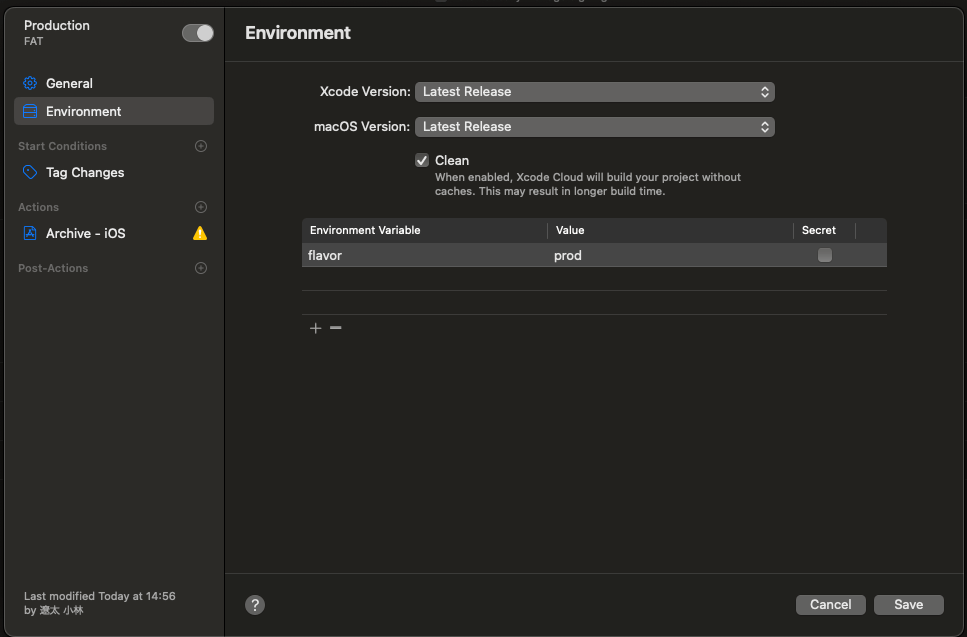
Task: Uncheck the Clean checkbox
Action: (x=422, y=160)
